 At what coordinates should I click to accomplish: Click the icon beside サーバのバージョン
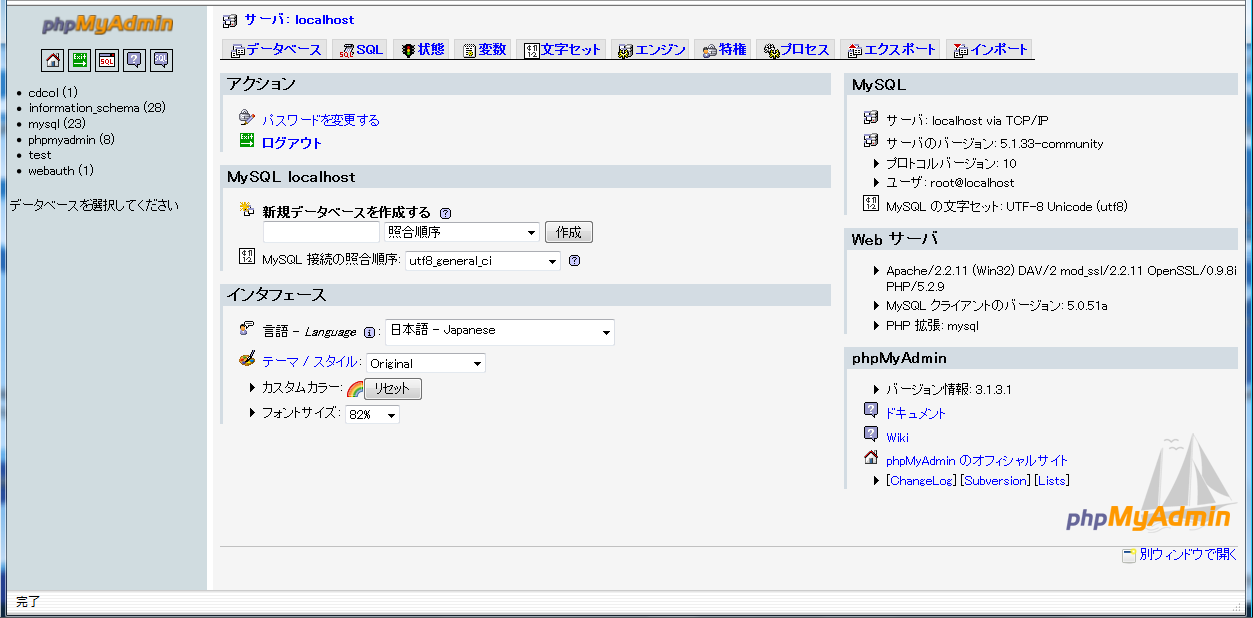(871, 142)
